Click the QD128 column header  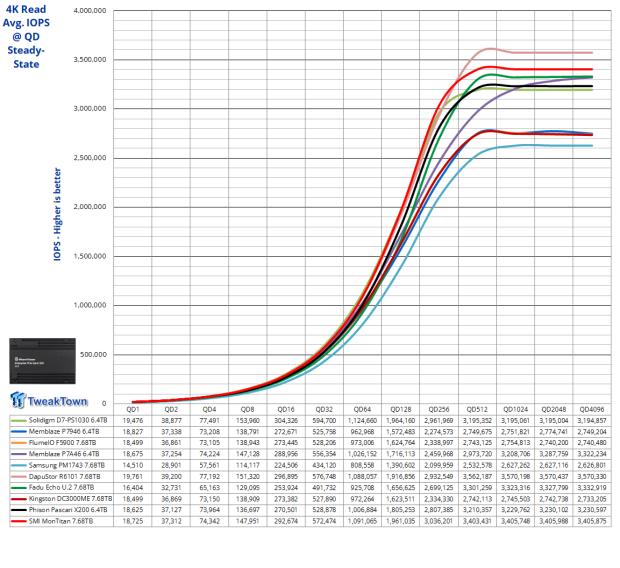(401, 409)
